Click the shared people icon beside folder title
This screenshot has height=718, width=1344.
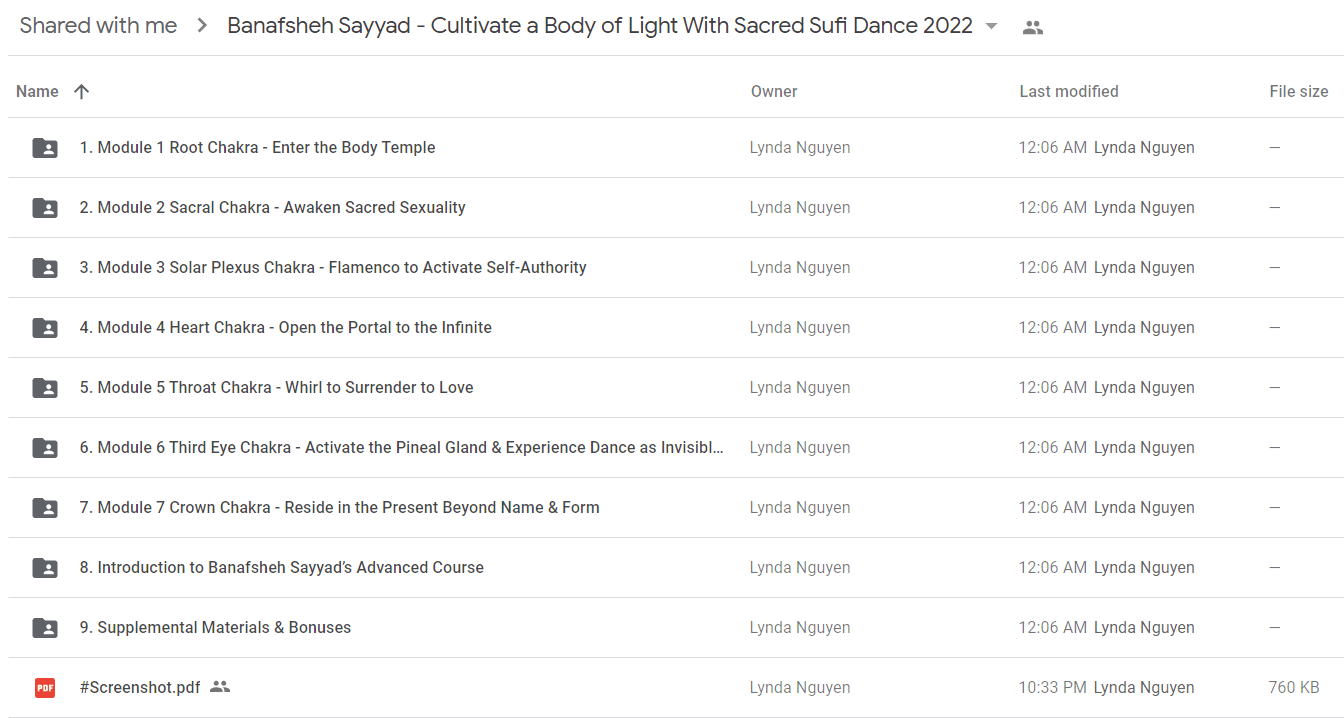(x=1033, y=28)
